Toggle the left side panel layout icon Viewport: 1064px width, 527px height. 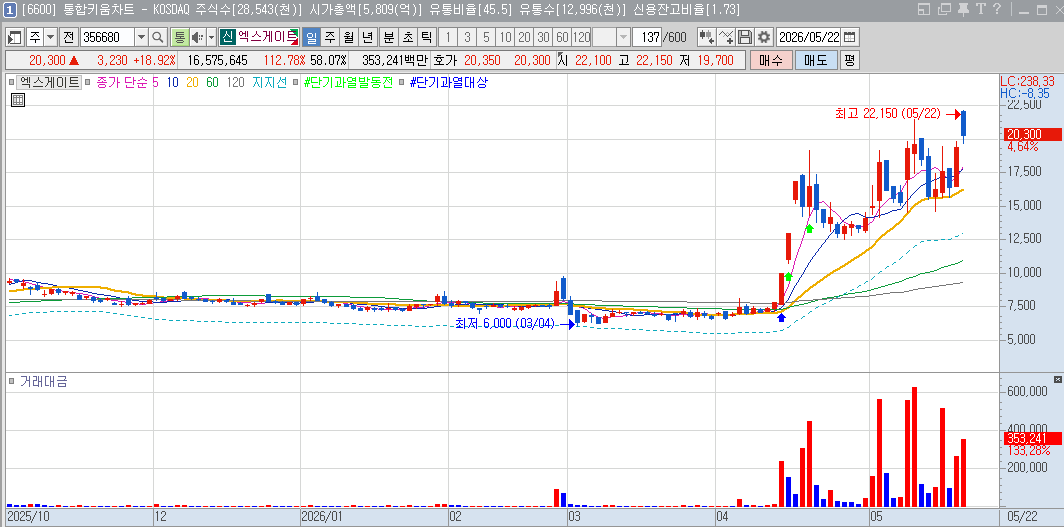[15, 37]
